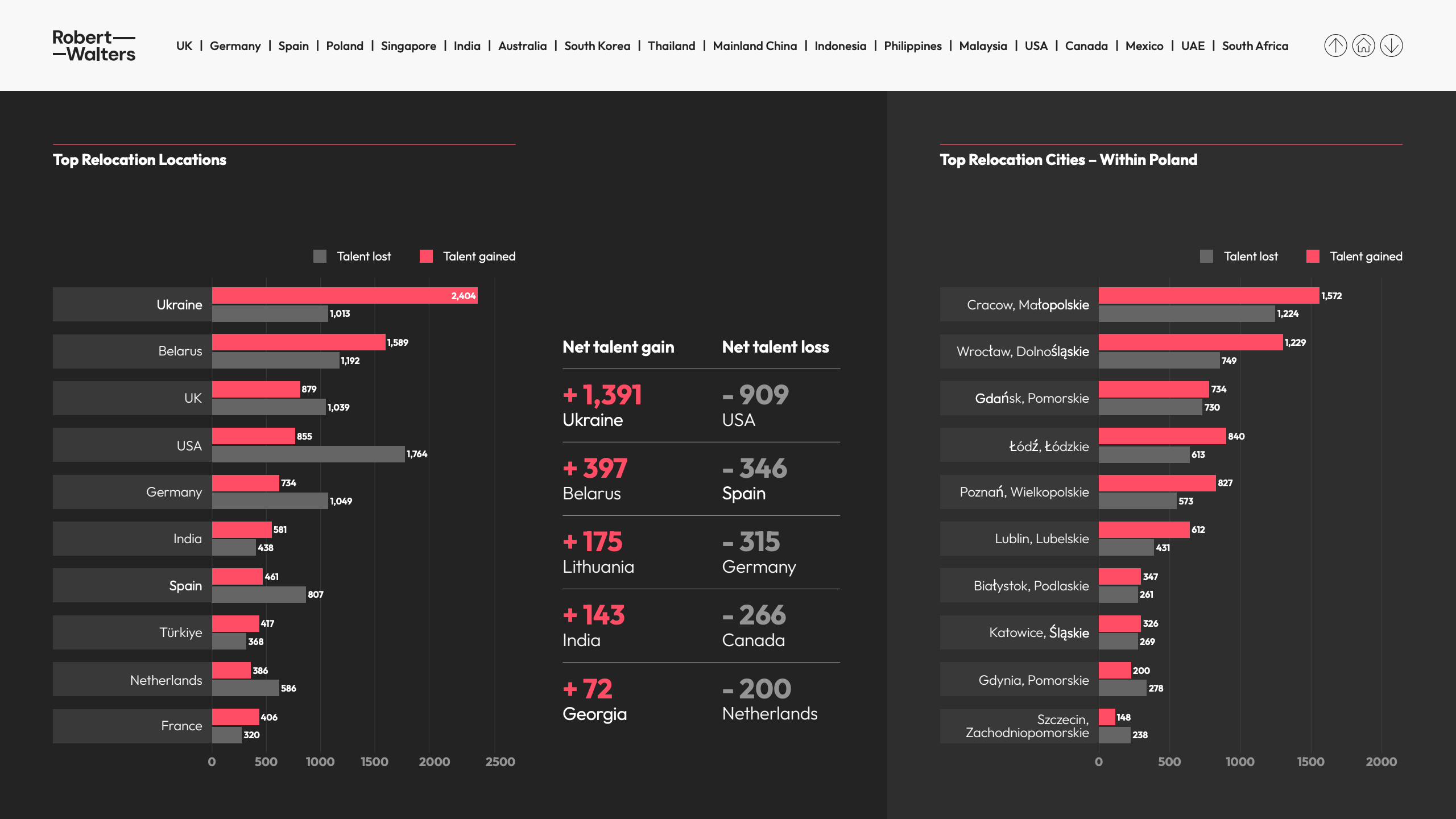1456x819 pixels.
Task: Click the up arrow navigation icon
Action: click(x=1335, y=45)
